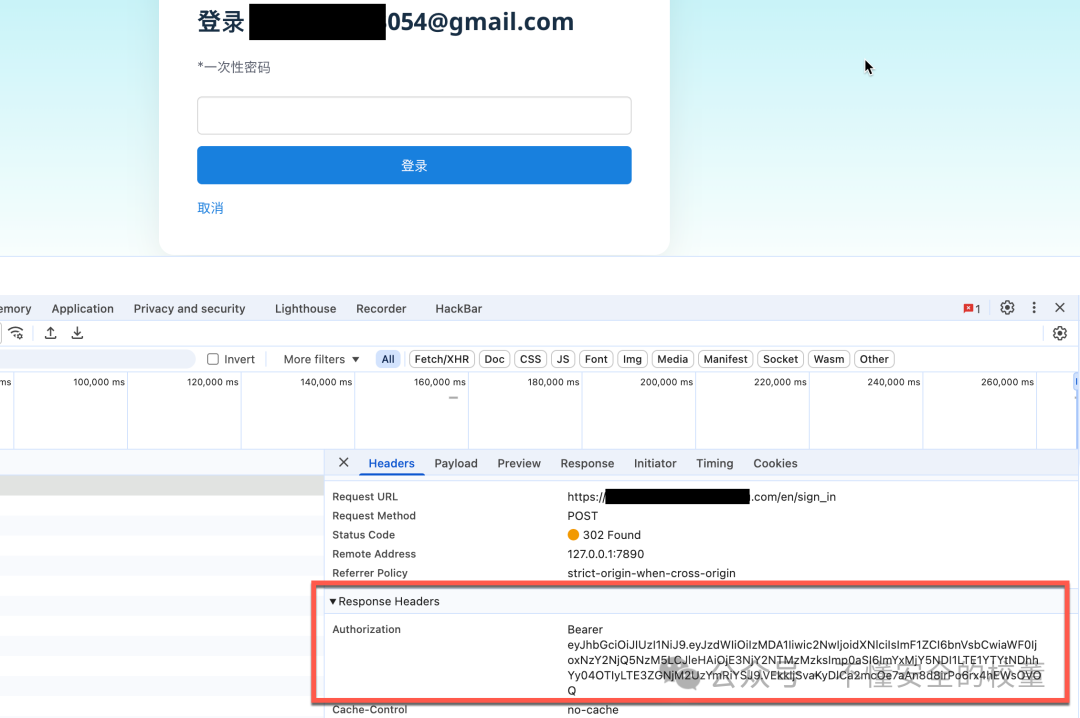1080x718 pixels.
Task: Open the More filters dropdown
Action: (318, 359)
